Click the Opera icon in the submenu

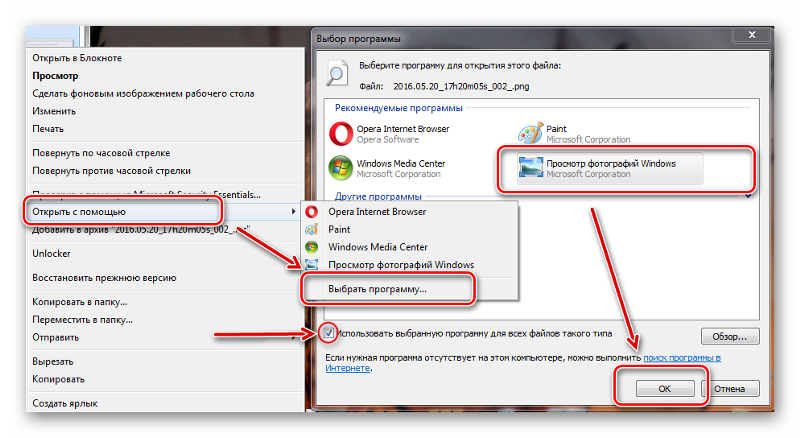(311, 211)
